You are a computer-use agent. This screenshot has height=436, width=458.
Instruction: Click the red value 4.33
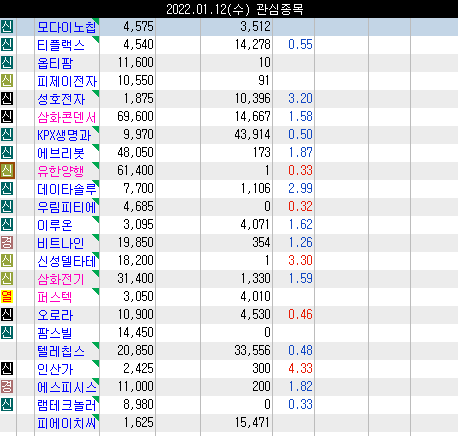pyautogui.click(x=300, y=368)
